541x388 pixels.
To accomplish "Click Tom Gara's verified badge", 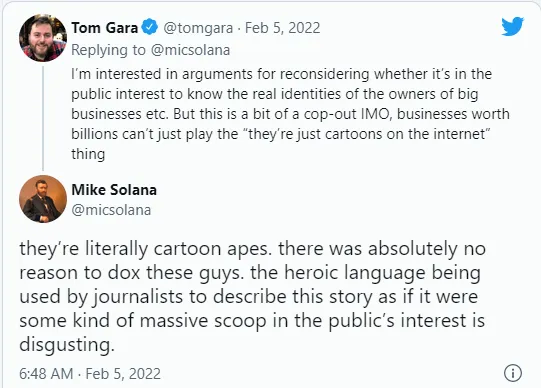I will (149, 28).
